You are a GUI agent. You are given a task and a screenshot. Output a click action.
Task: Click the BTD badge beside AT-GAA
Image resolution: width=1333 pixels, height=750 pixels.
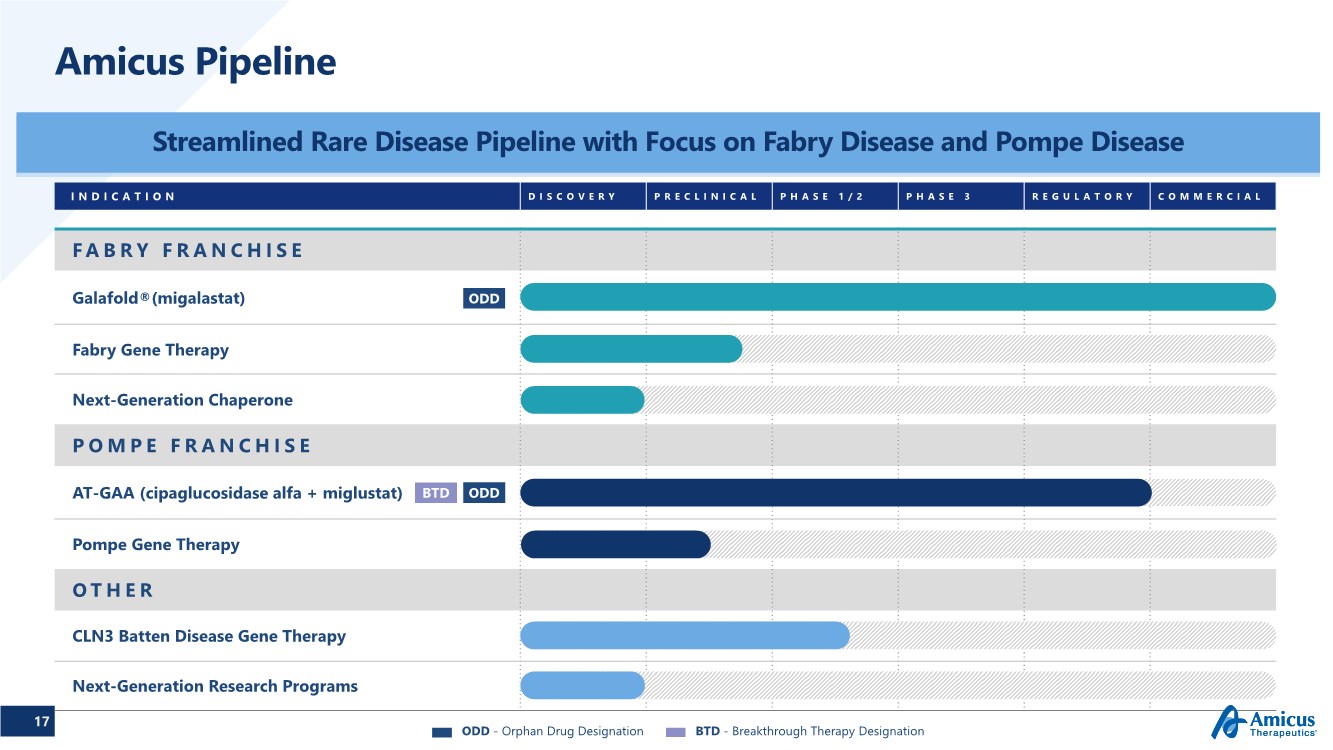[435, 493]
